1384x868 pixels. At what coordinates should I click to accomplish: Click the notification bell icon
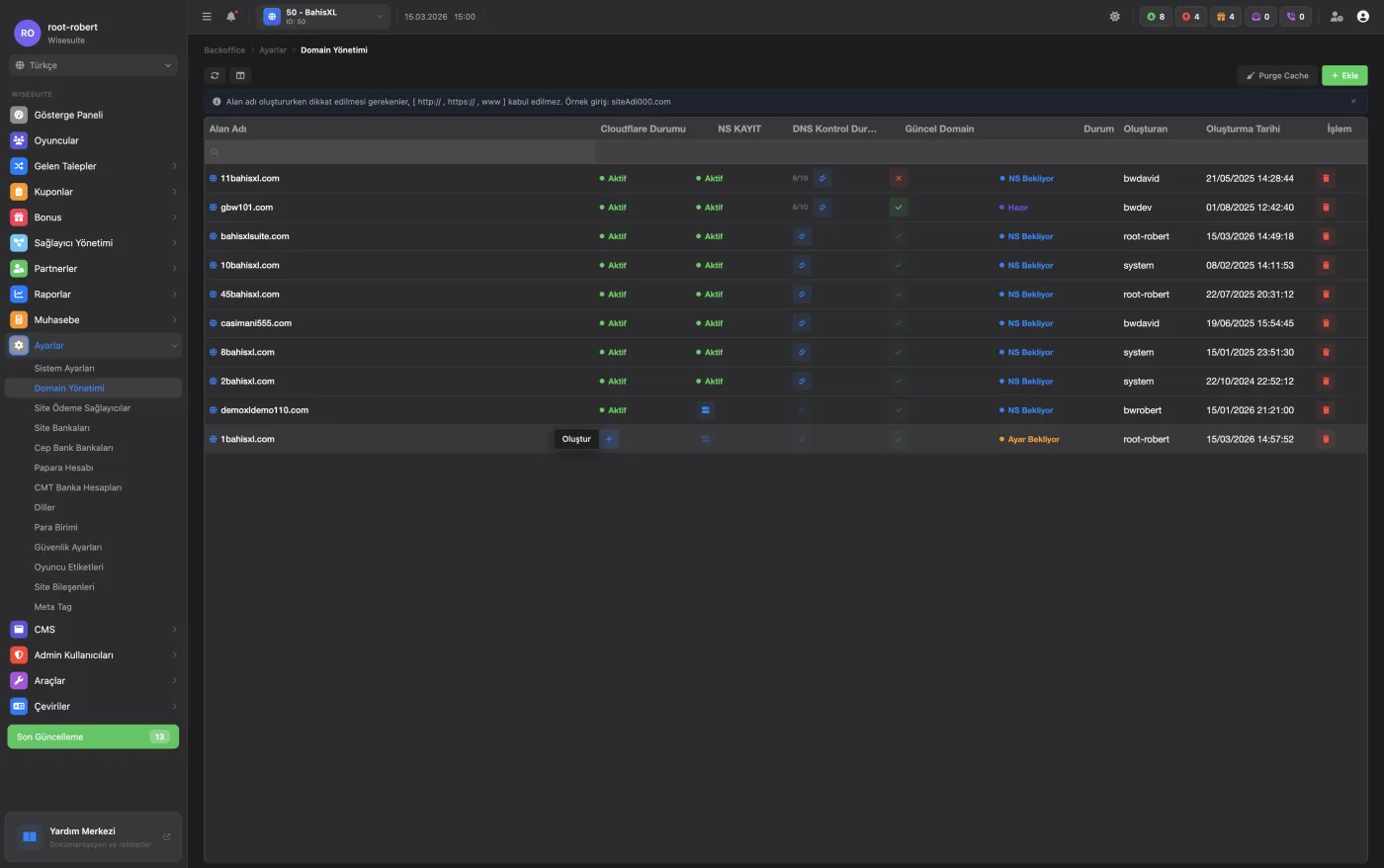pyautogui.click(x=230, y=16)
